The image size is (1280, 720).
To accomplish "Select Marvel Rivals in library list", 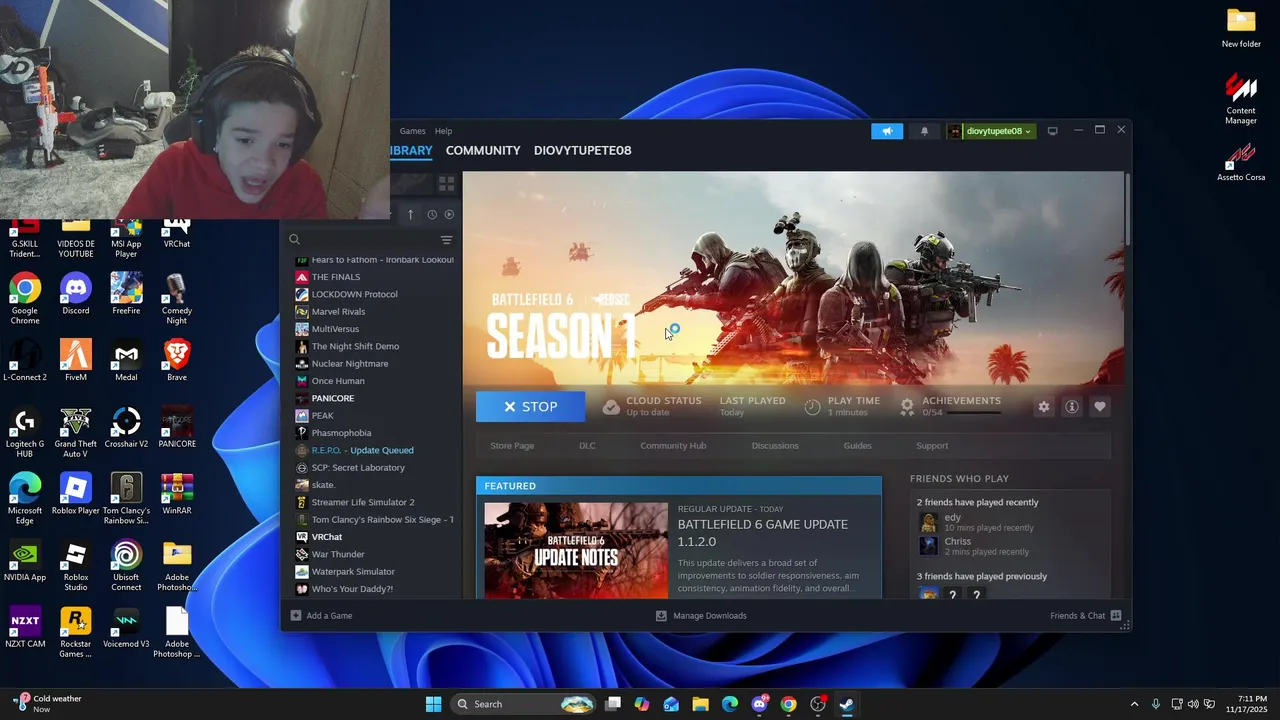I will click(x=338, y=312).
